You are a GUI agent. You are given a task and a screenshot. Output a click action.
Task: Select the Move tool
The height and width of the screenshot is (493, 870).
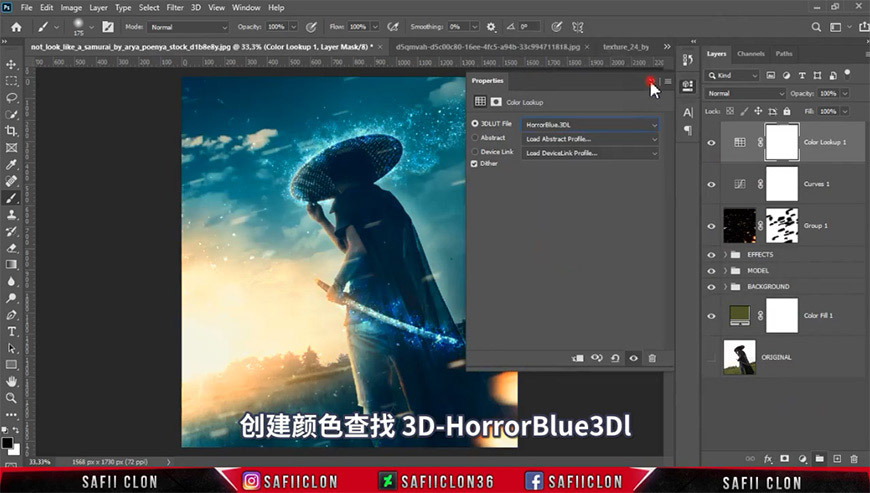tap(11, 64)
